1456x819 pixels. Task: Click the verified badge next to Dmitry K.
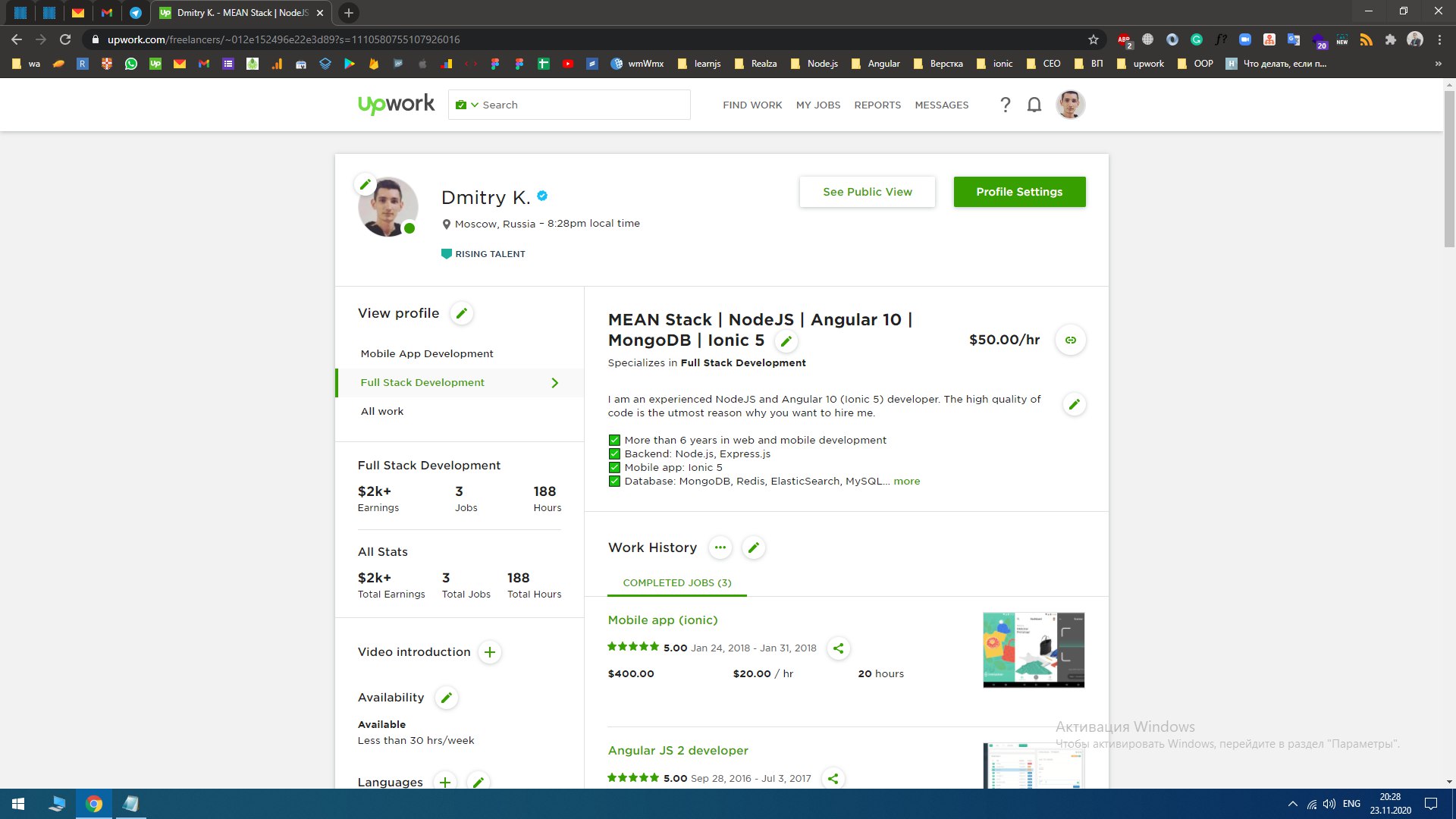[x=542, y=196]
